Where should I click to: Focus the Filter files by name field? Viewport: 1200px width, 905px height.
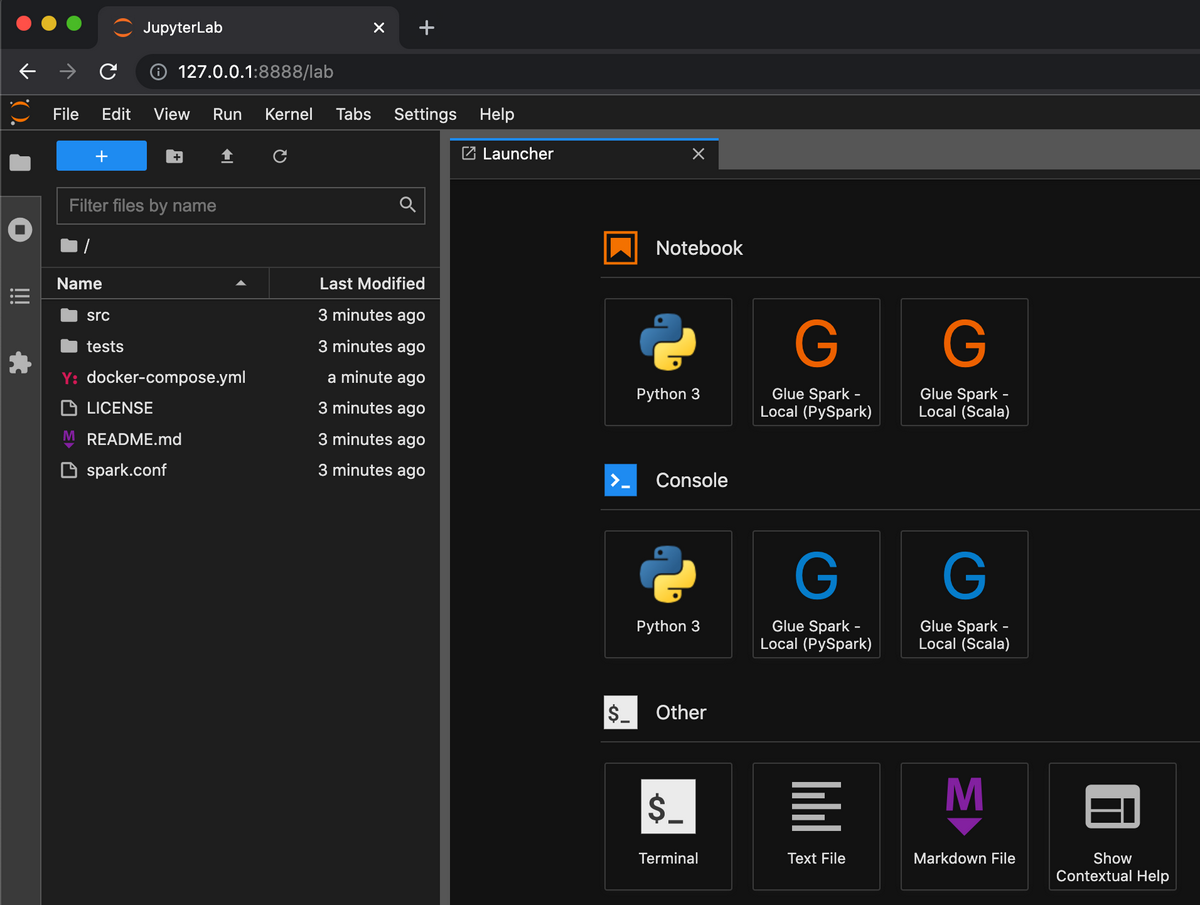coord(241,205)
